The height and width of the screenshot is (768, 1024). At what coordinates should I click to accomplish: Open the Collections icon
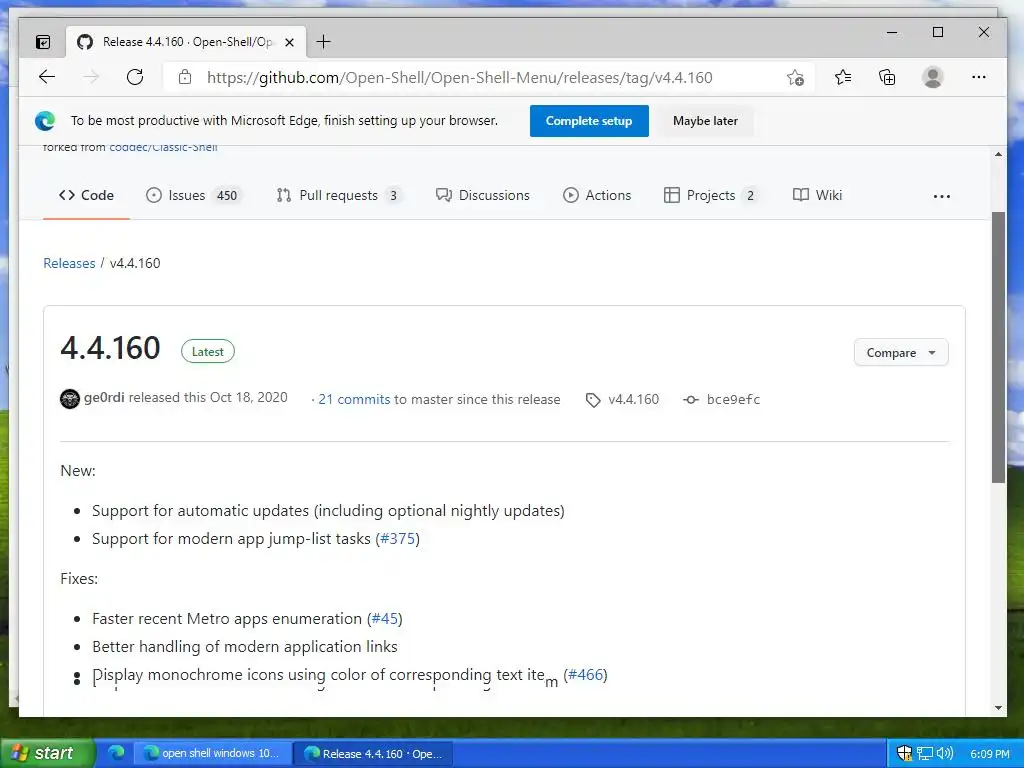pyautogui.click(x=887, y=78)
